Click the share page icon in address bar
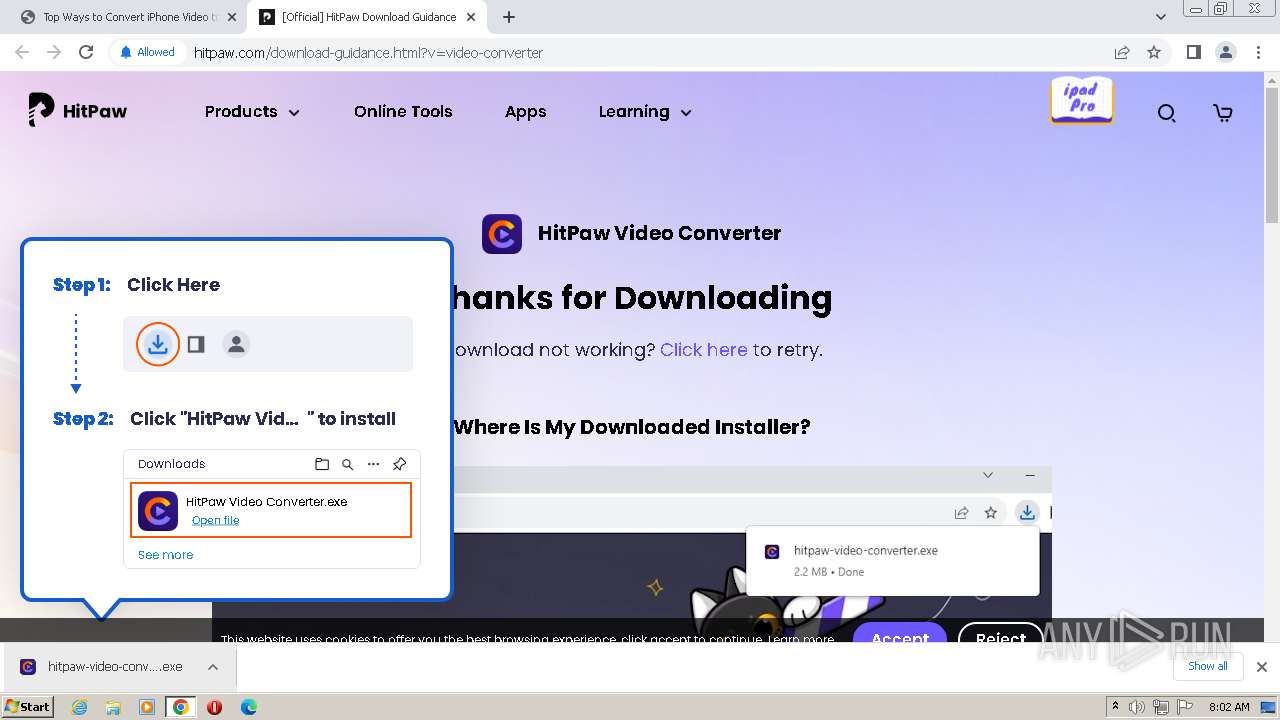 1122,52
